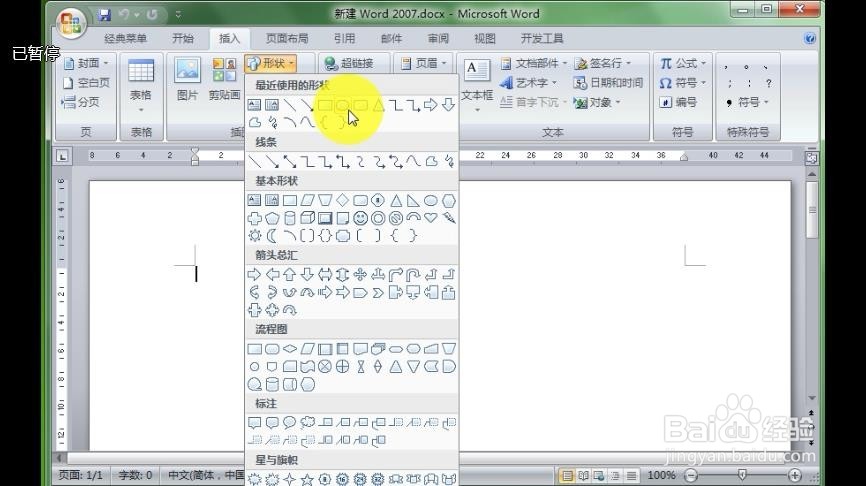This screenshot has width=866, height=486.
Task: Toggle the ruler button above scrollbar
Action: 811,158
